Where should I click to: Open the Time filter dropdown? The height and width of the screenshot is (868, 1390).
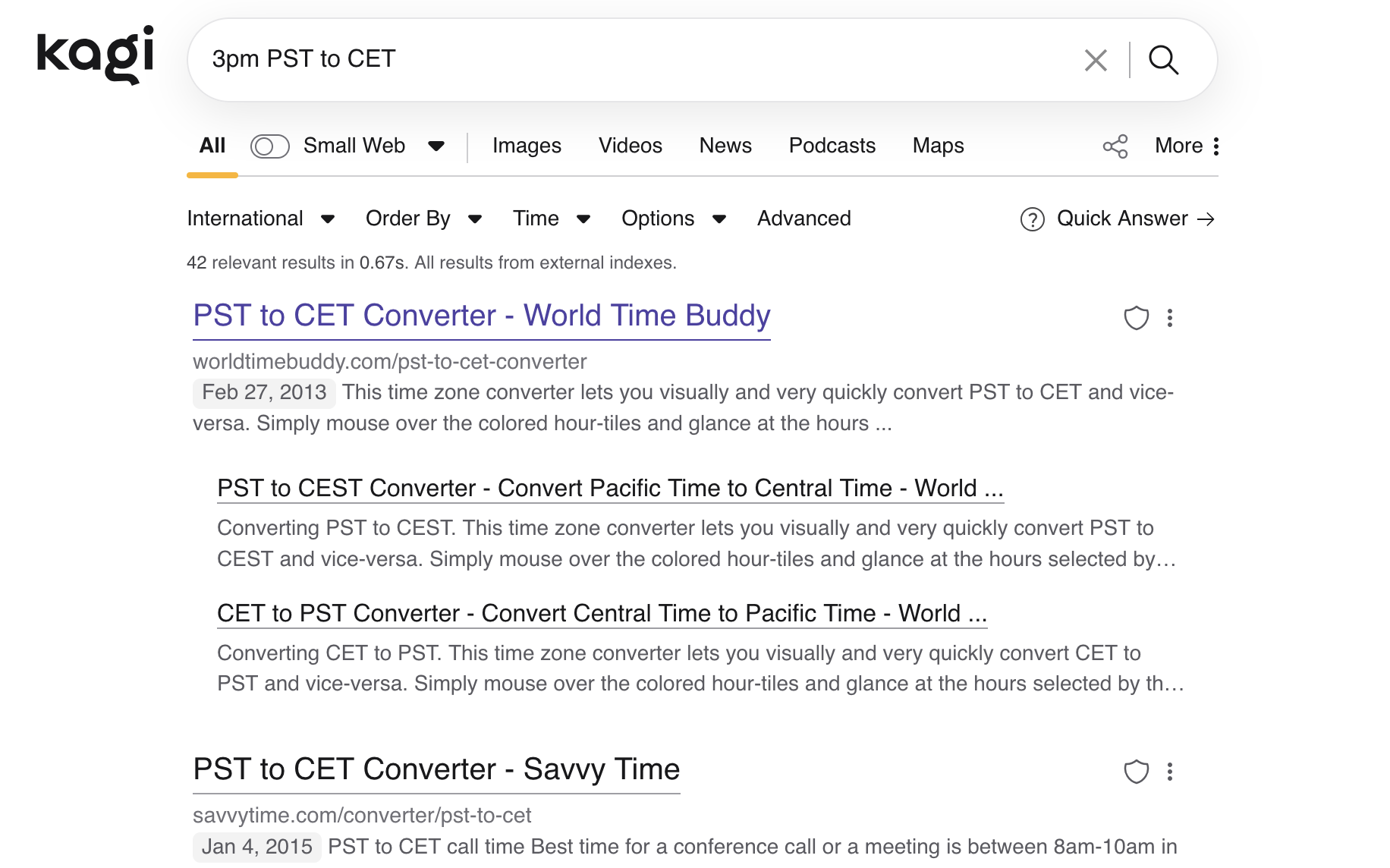click(x=551, y=219)
